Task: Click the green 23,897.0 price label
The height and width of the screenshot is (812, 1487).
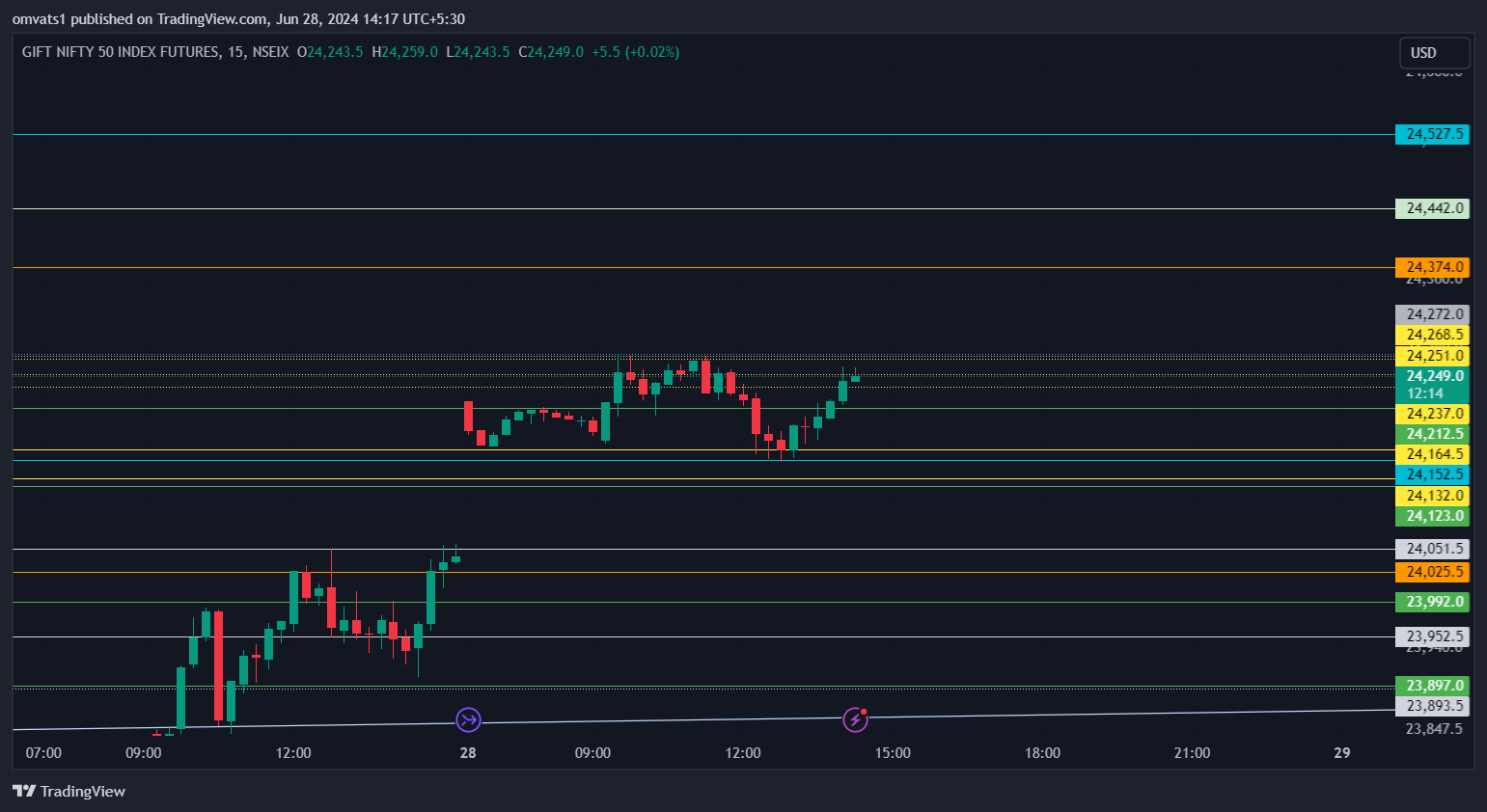Action: tap(1432, 686)
